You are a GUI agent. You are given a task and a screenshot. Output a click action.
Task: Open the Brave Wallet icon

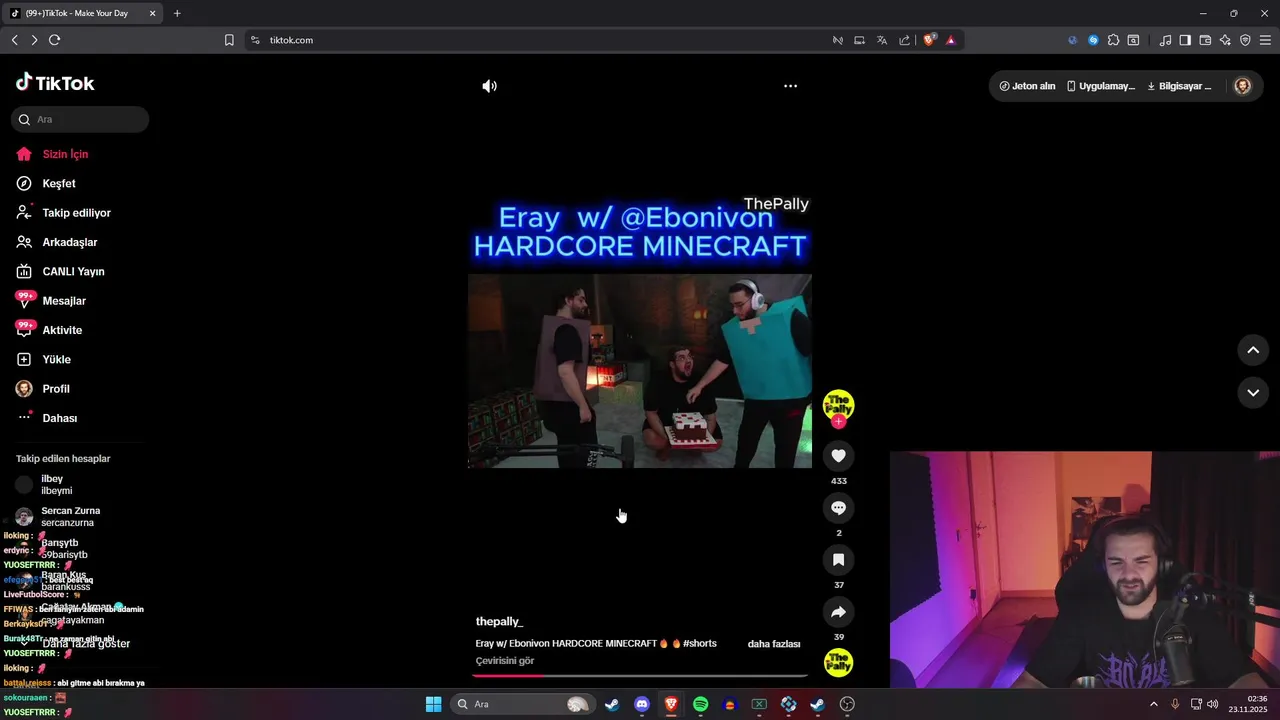[1205, 40]
